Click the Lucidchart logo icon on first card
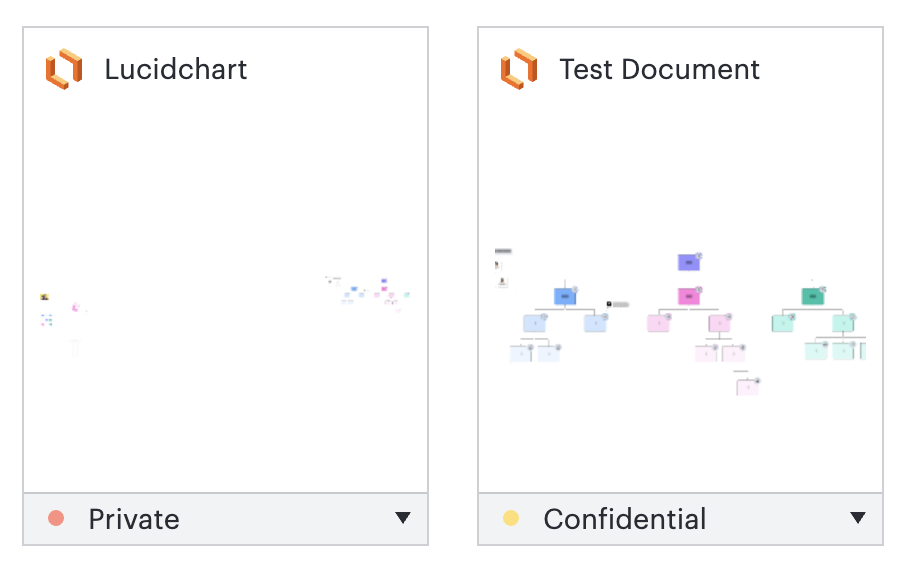 point(64,69)
